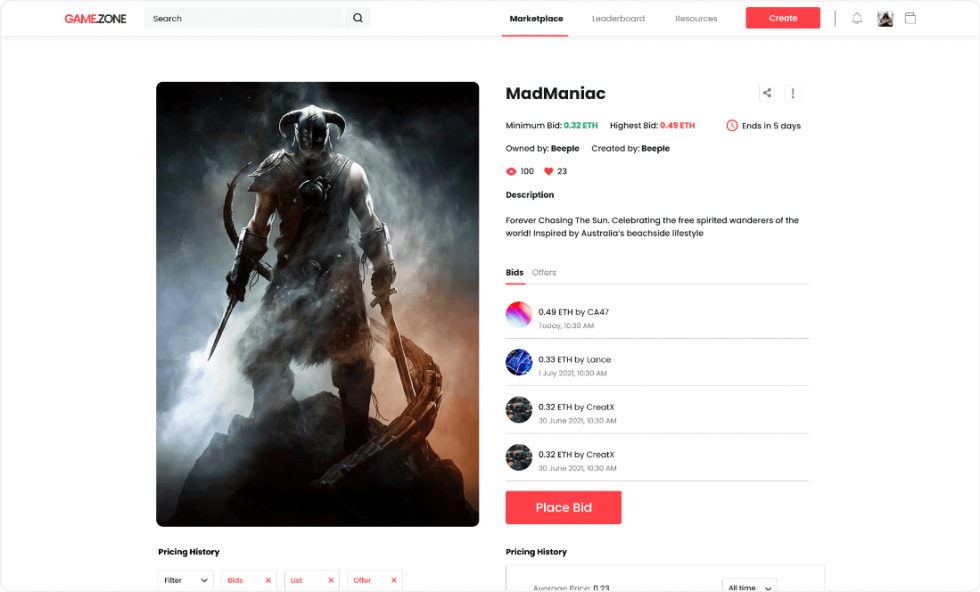Switch to the Offers tab
The height and width of the screenshot is (592, 980).
tap(544, 272)
